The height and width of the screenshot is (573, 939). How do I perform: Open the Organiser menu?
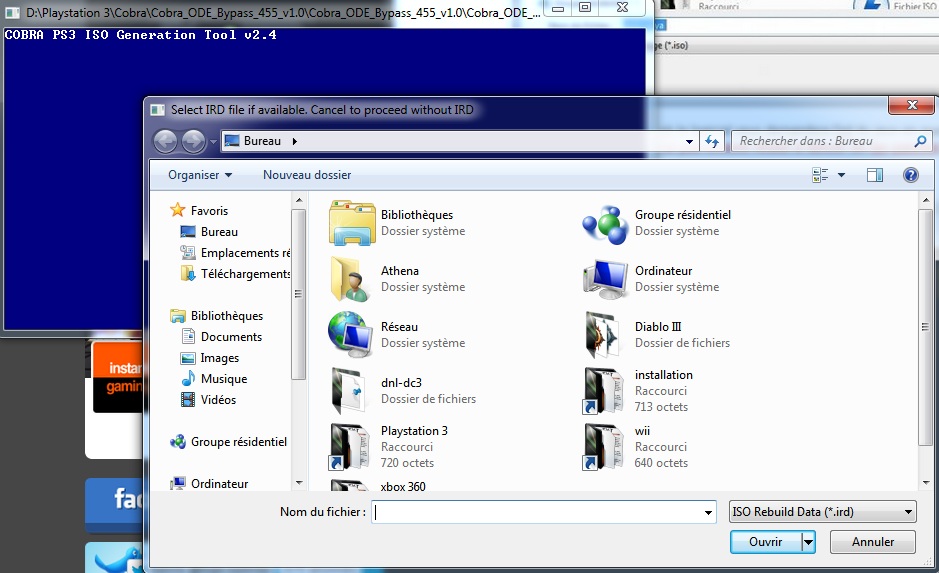point(200,175)
